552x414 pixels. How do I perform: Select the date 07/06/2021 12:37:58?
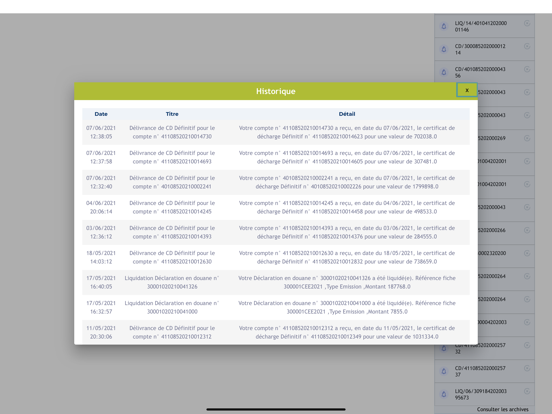click(x=101, y=157)
